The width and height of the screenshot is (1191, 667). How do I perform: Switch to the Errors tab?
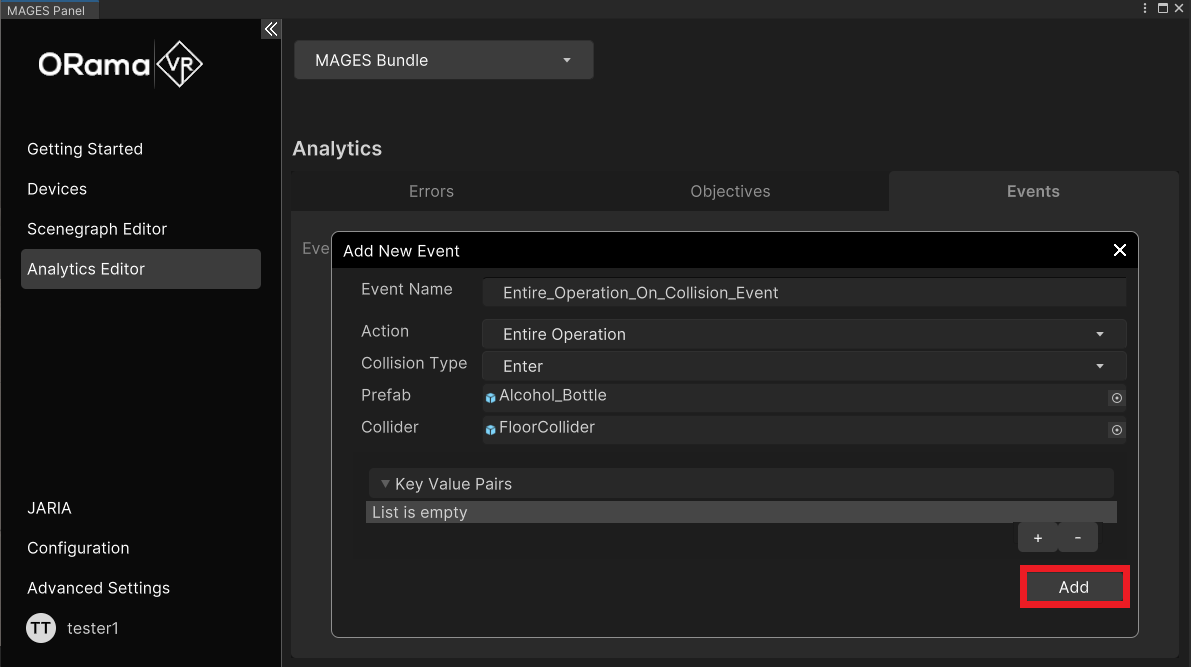coord(431,191)
